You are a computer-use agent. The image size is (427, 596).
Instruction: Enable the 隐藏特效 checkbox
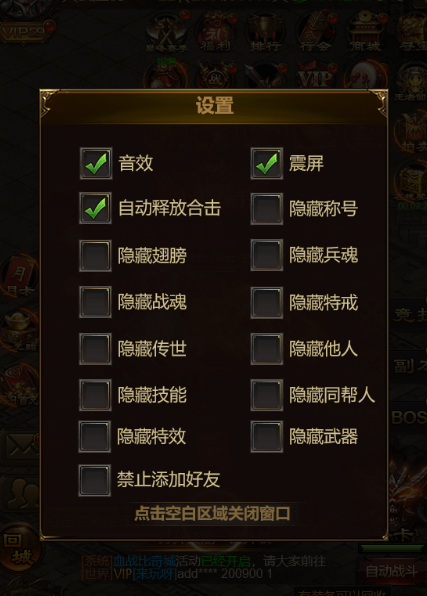point(95,436)
